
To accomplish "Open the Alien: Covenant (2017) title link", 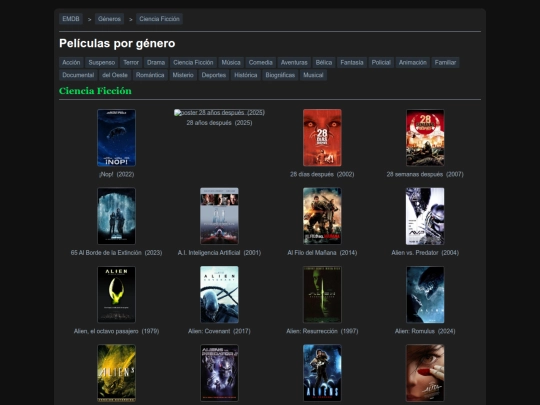I will (x=219, y=331).
